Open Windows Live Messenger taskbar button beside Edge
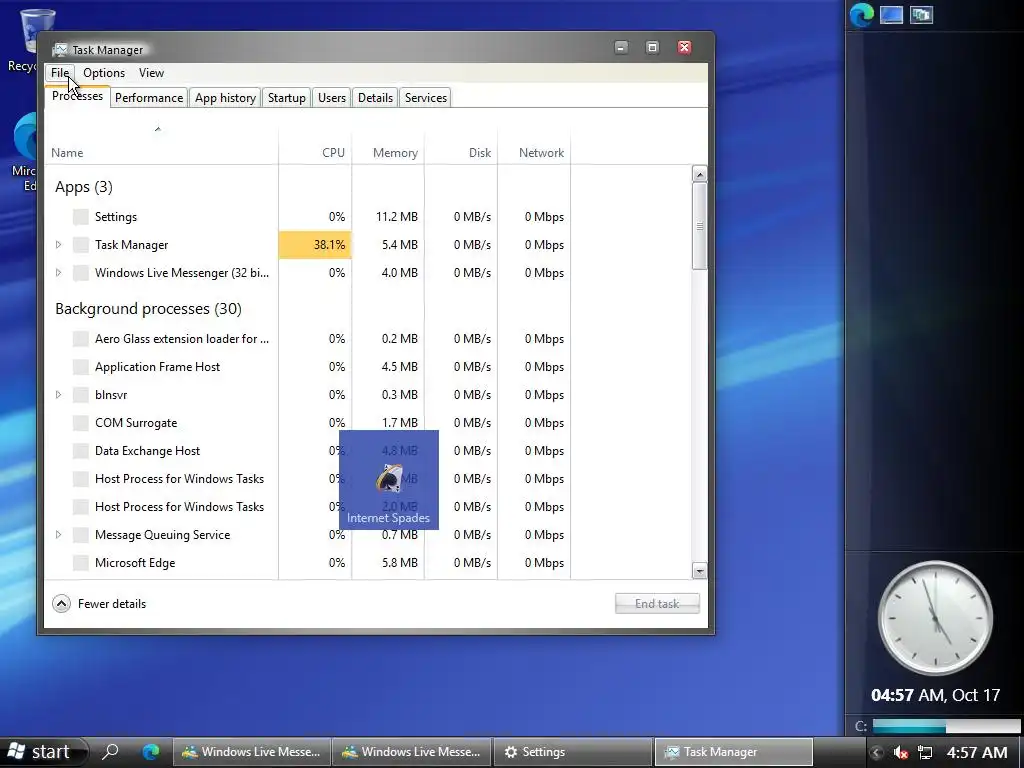The image size is (1024, 768). [252, 752]
